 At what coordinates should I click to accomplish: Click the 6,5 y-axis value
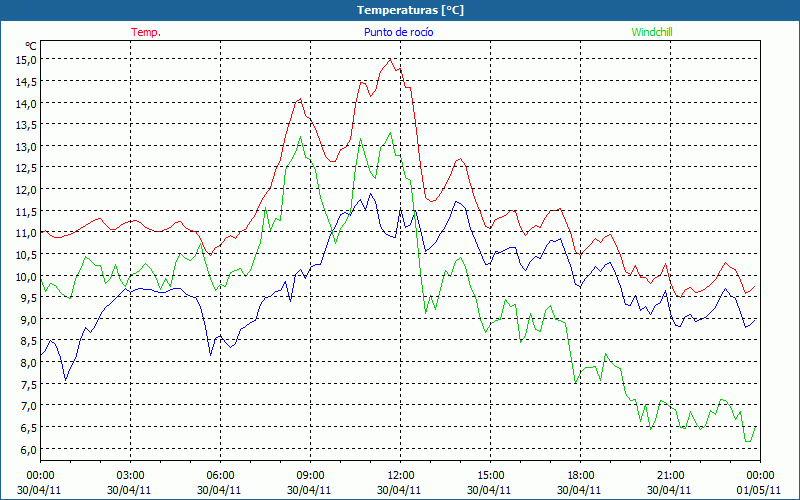coord(28,428)
